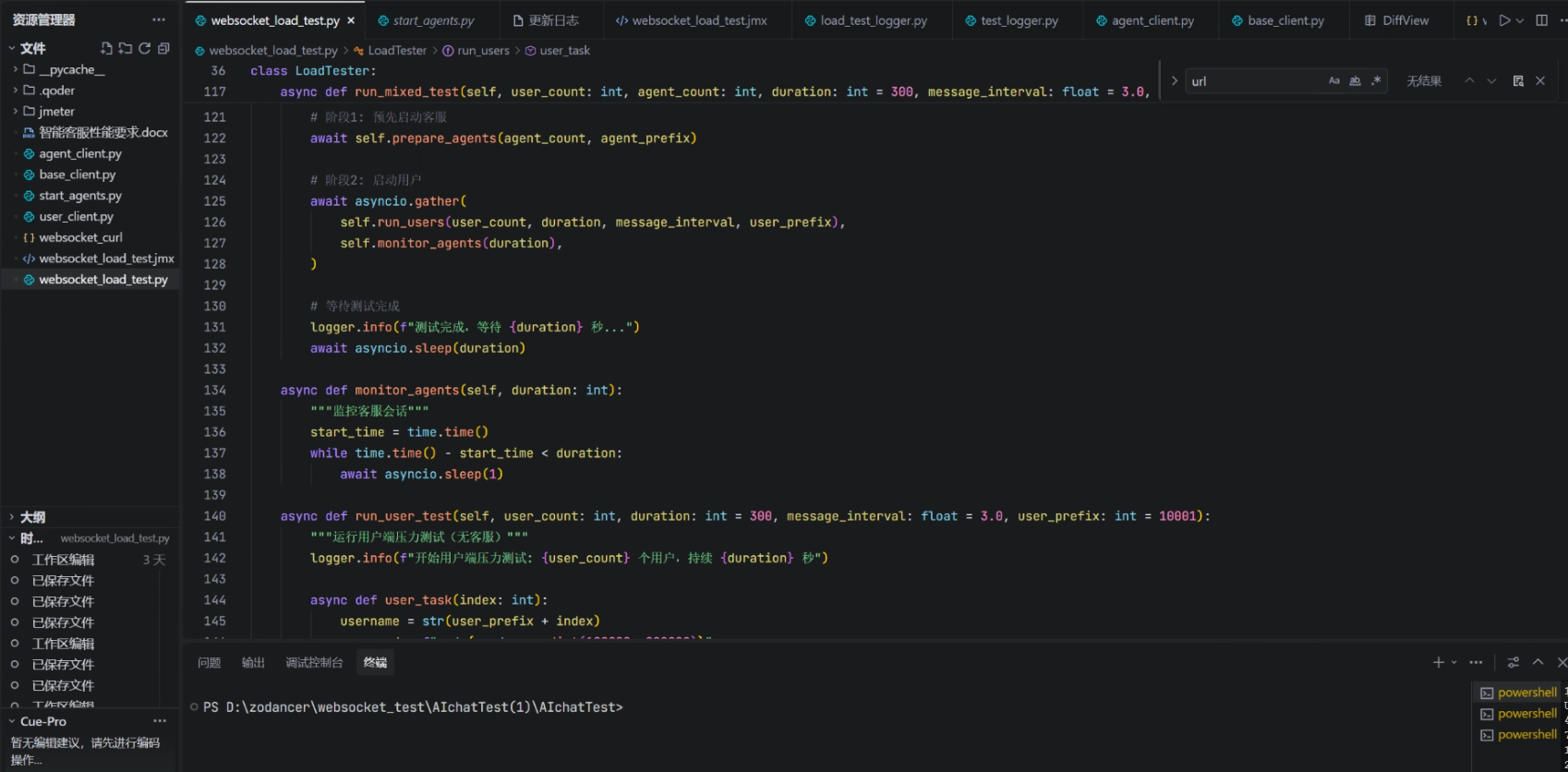Go to next find match

(x=1491, y=81)
